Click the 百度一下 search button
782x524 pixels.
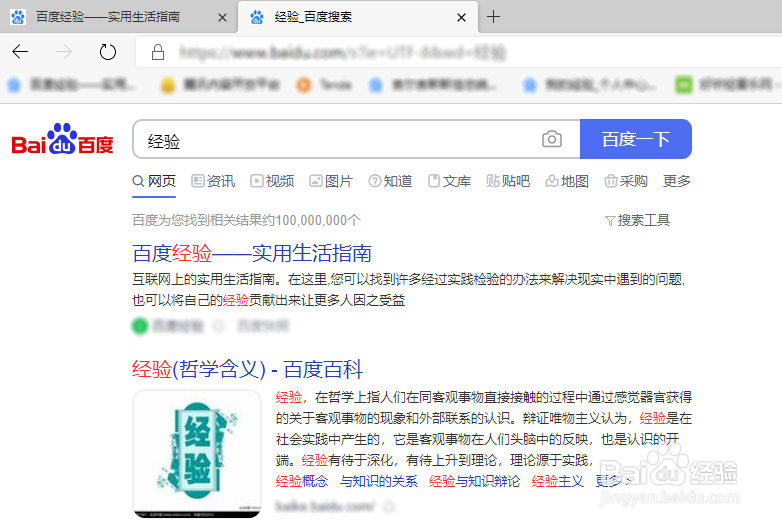(x=636, y=139)
